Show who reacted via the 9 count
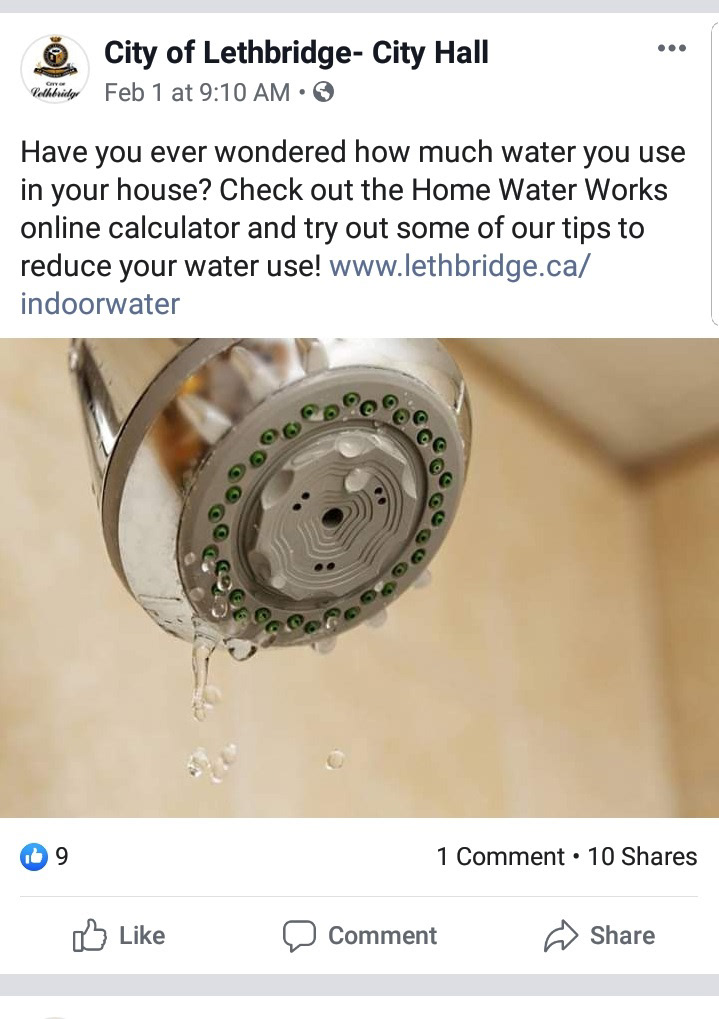This screenshot has width=719, height=1019. point(62,857)
